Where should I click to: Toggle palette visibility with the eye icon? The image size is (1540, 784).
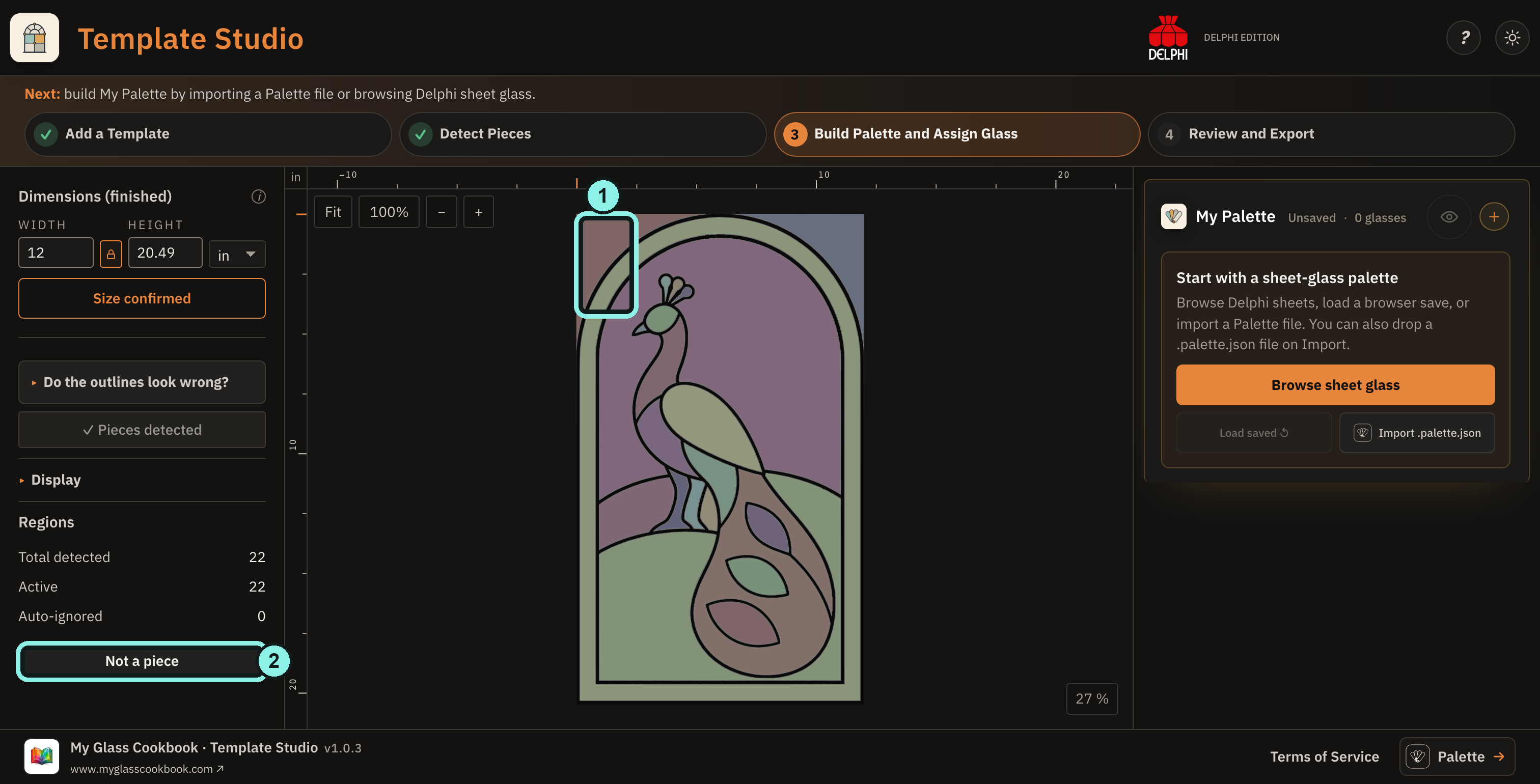(1448, 217)
